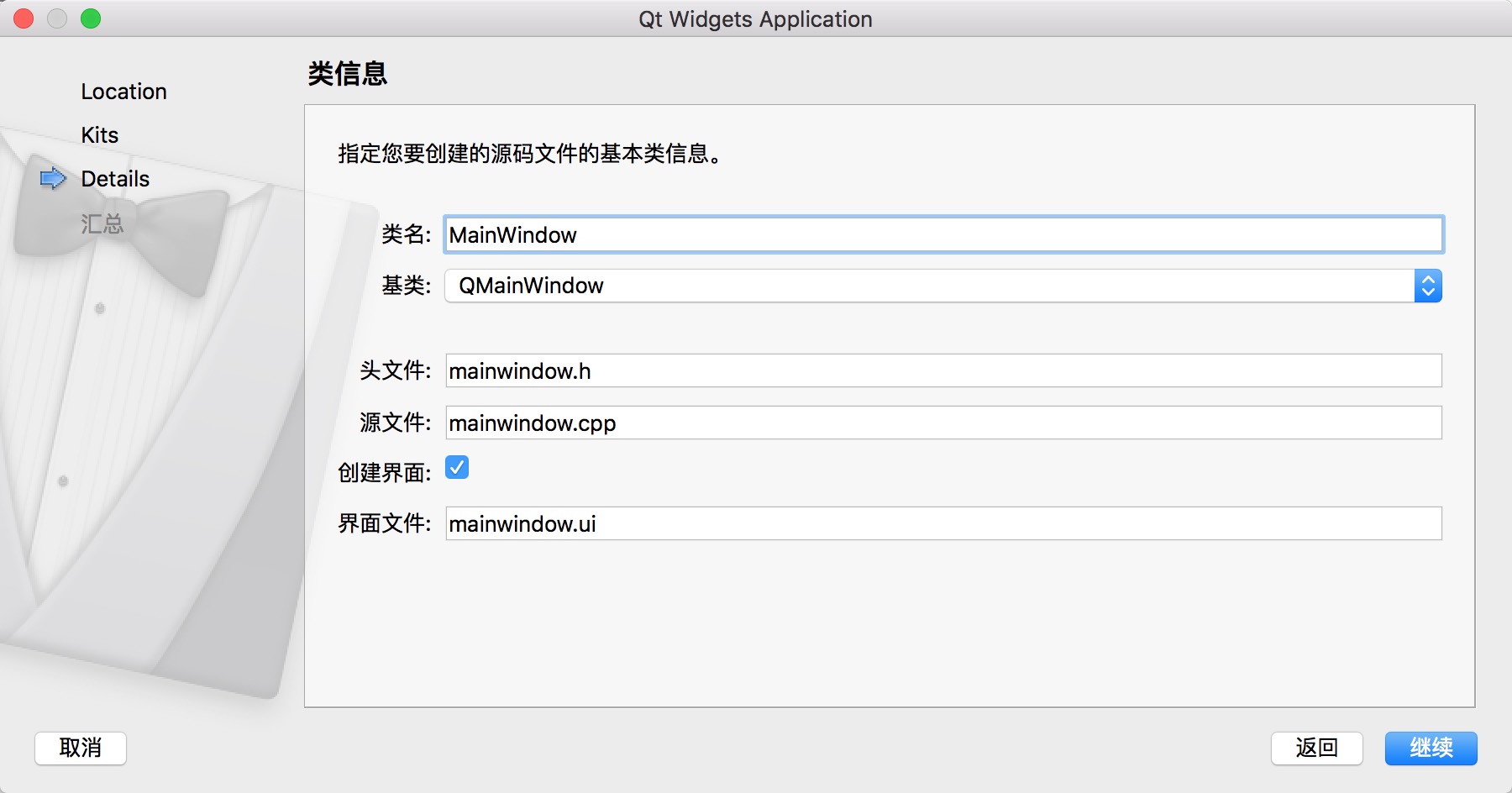Select the Details step in sidebar
Image resolution: width=1512 pixels, height=793 pixels.
(115, 179)
